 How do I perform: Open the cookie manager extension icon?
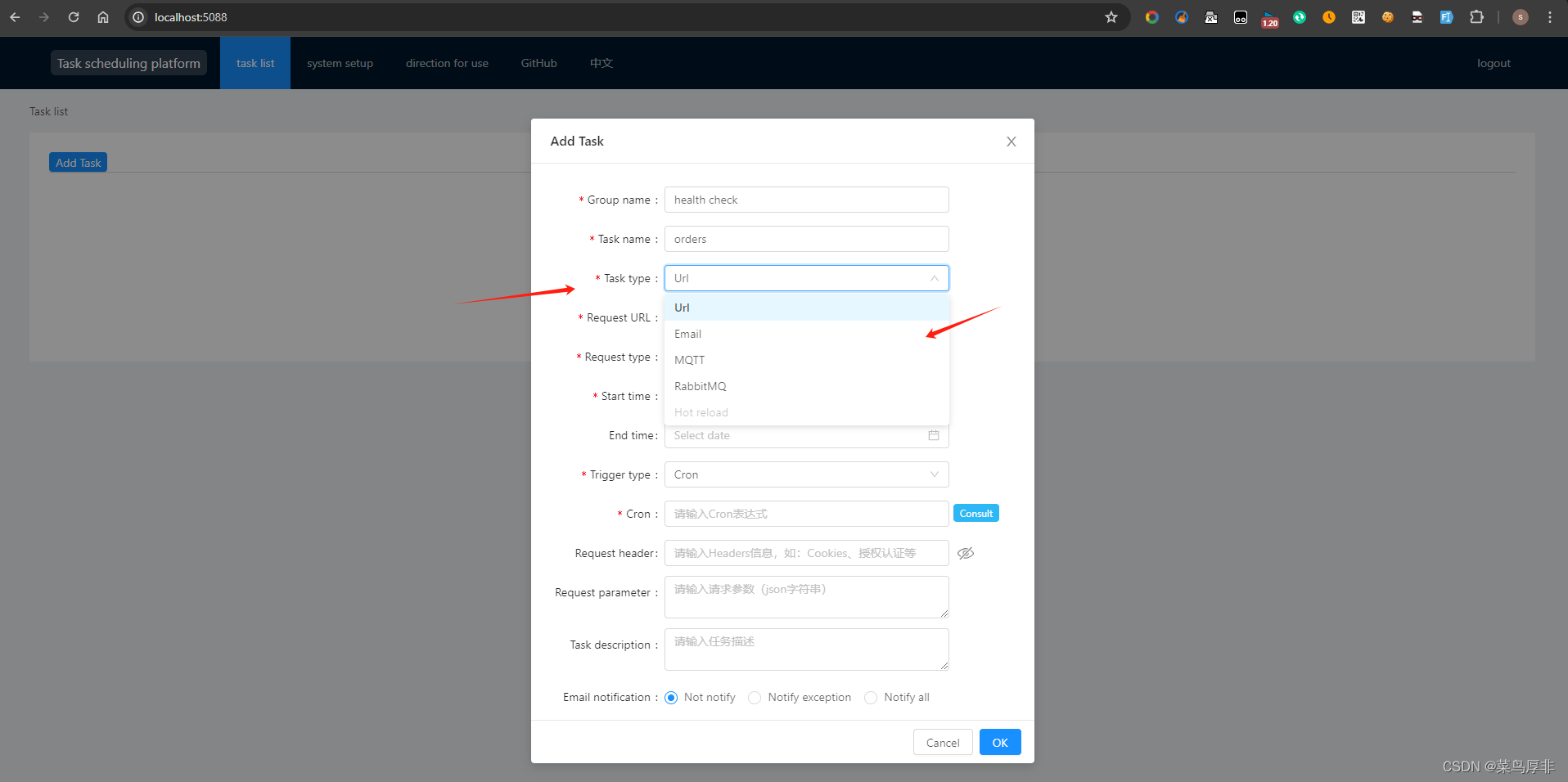[1387, 17]
